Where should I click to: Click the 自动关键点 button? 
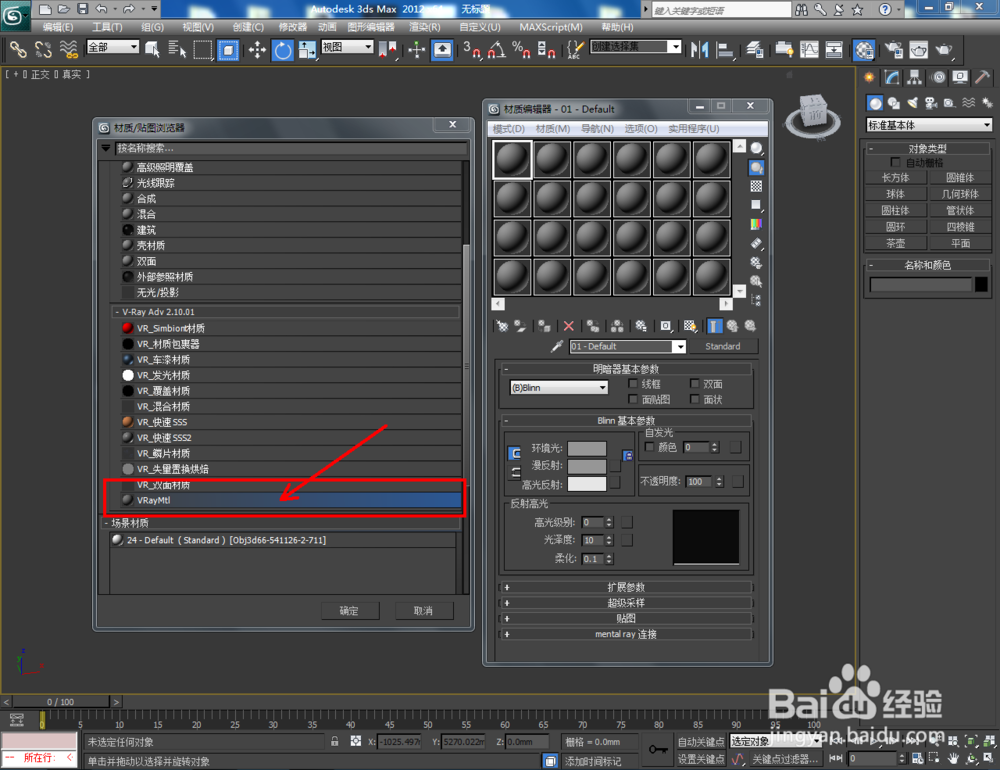pos(700,741)
